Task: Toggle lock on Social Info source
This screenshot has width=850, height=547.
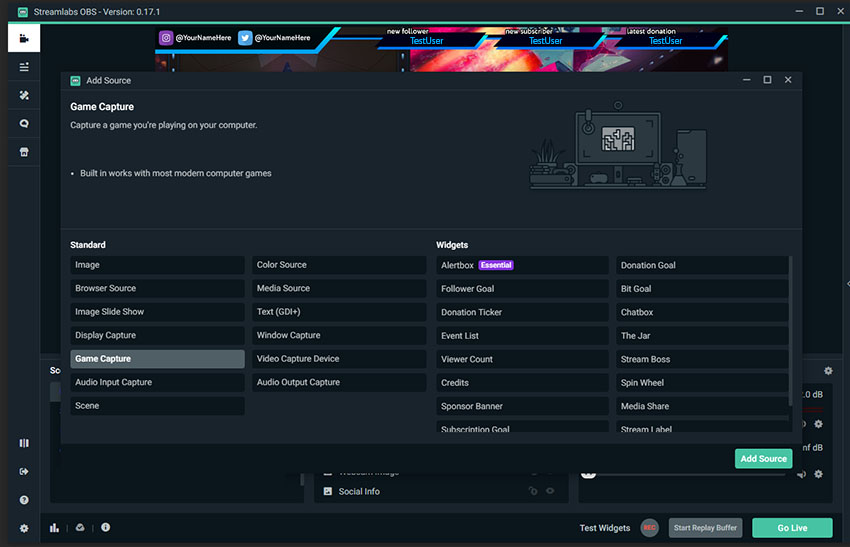Action: coord(533,491)
